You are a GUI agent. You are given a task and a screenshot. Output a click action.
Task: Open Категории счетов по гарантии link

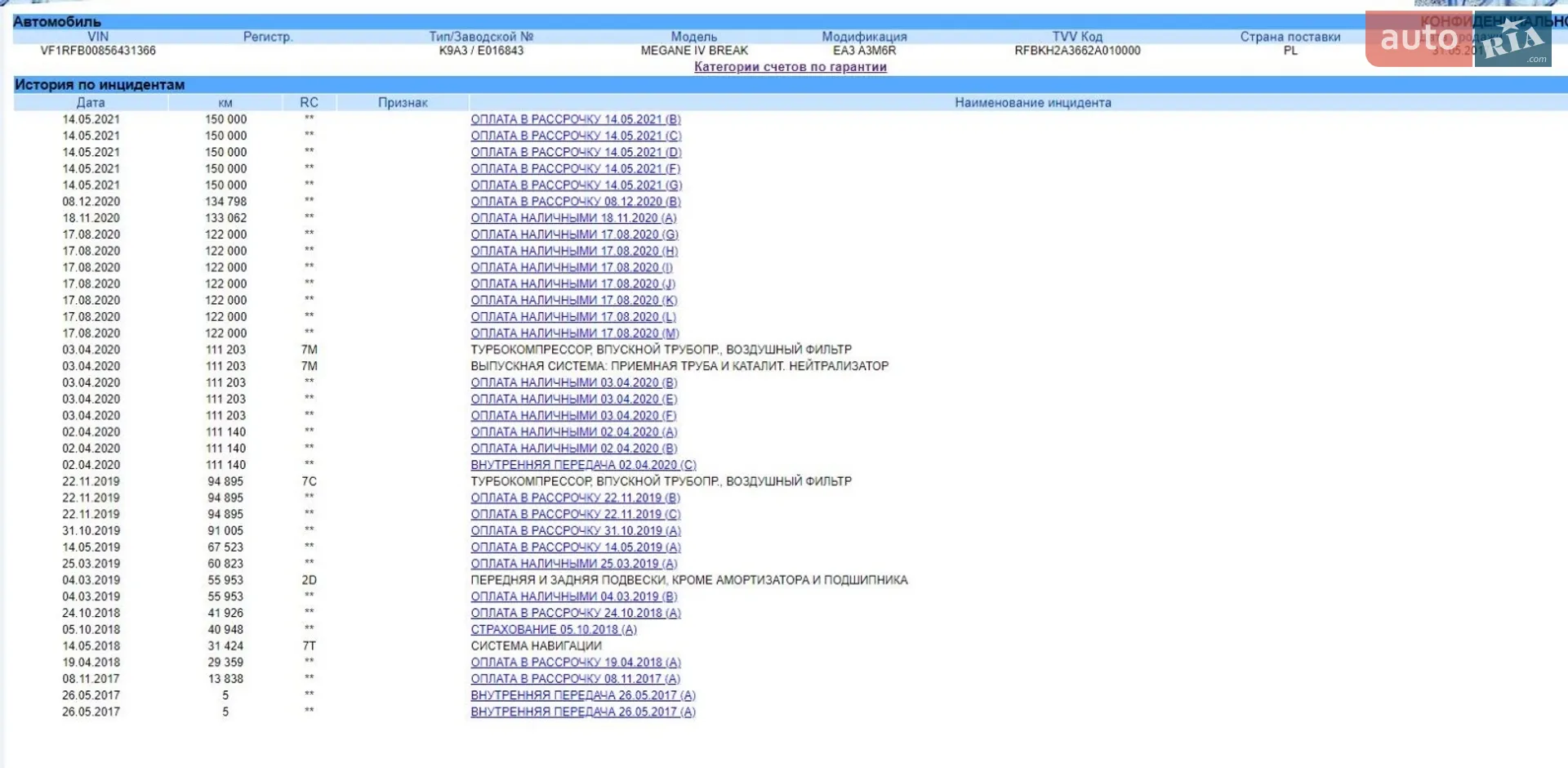point(790,67)
